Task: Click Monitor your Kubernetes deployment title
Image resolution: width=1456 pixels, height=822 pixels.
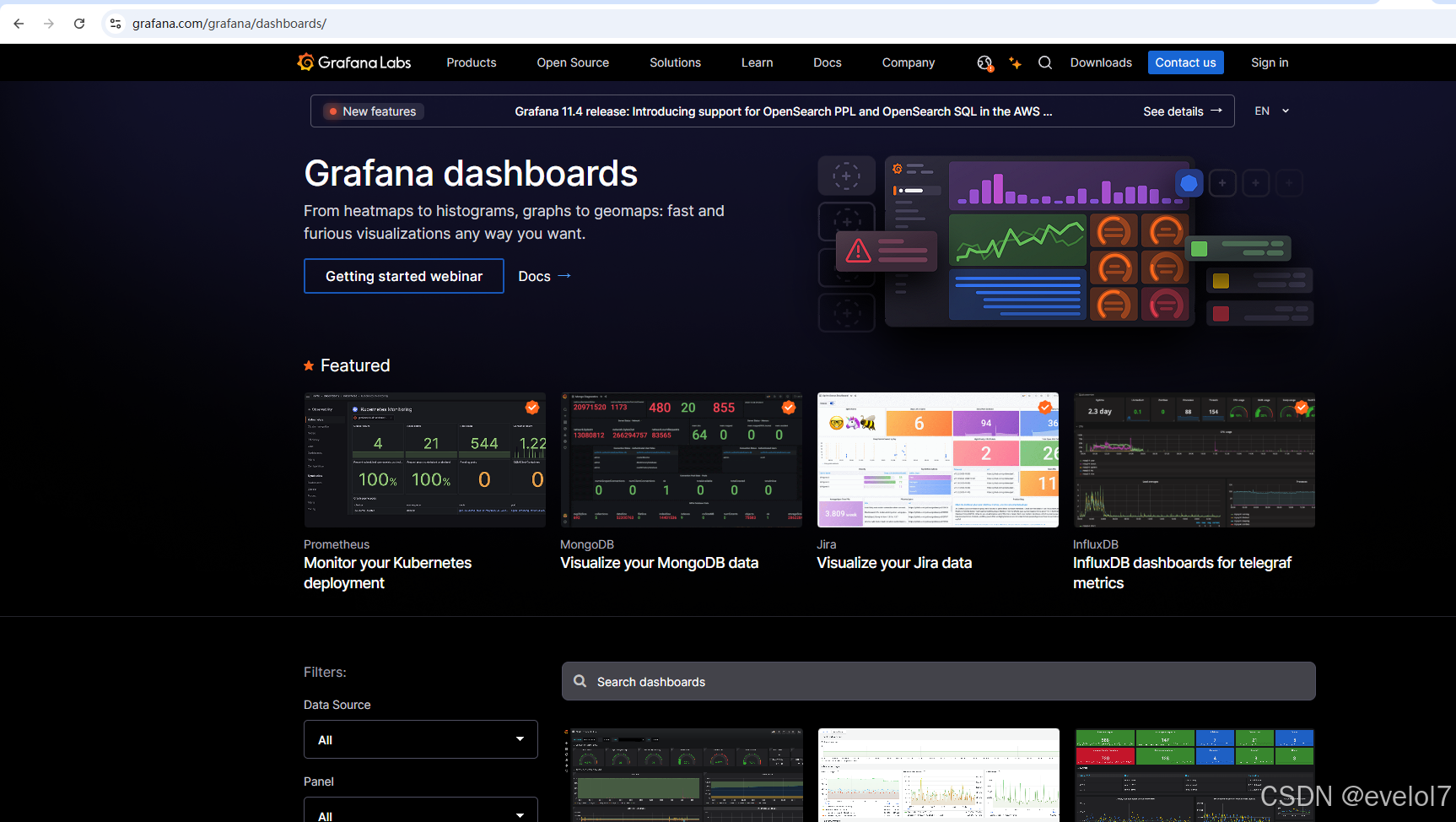Action: click(388, 573)
